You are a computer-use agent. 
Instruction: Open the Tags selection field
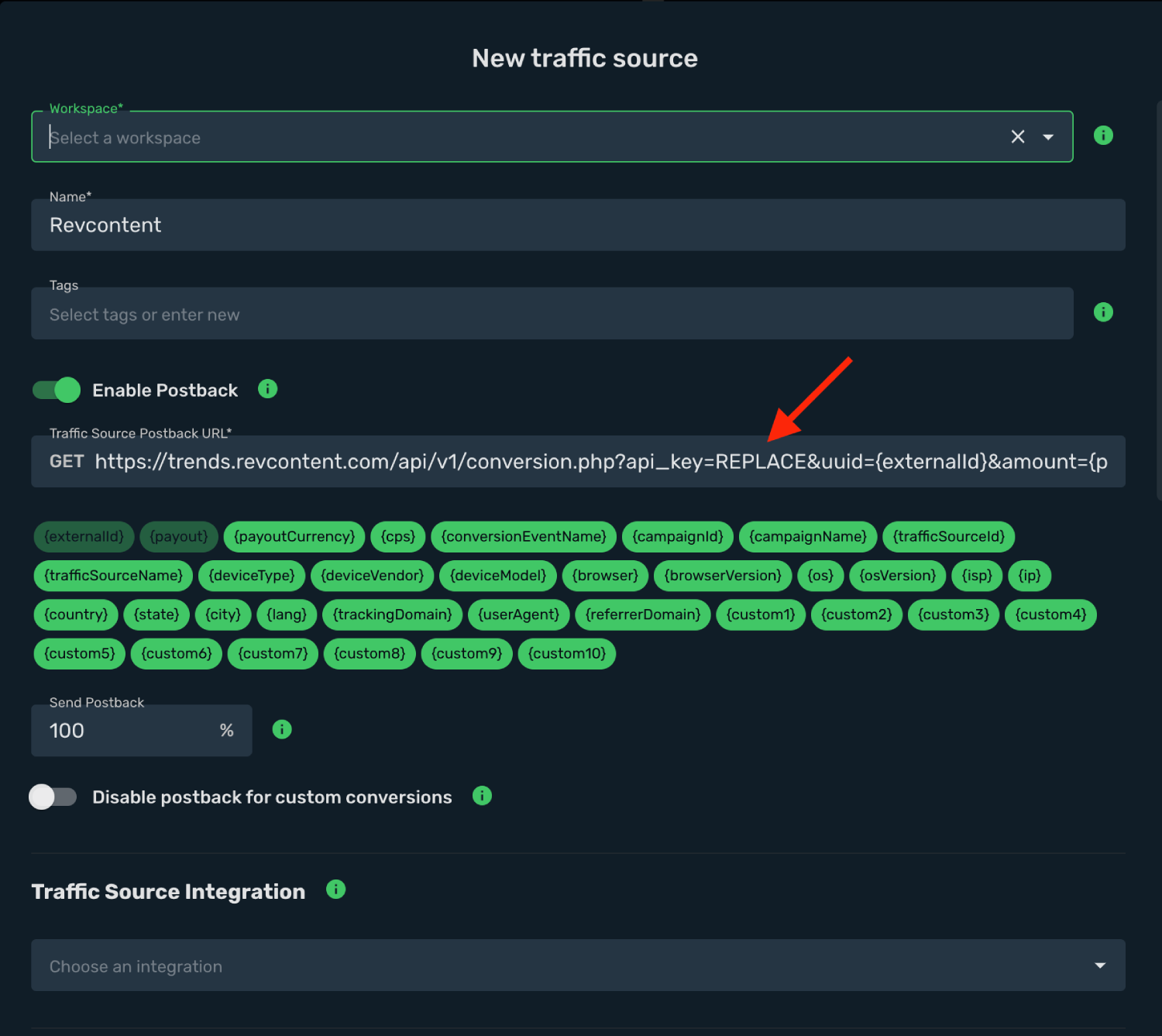tap(552, 314)
